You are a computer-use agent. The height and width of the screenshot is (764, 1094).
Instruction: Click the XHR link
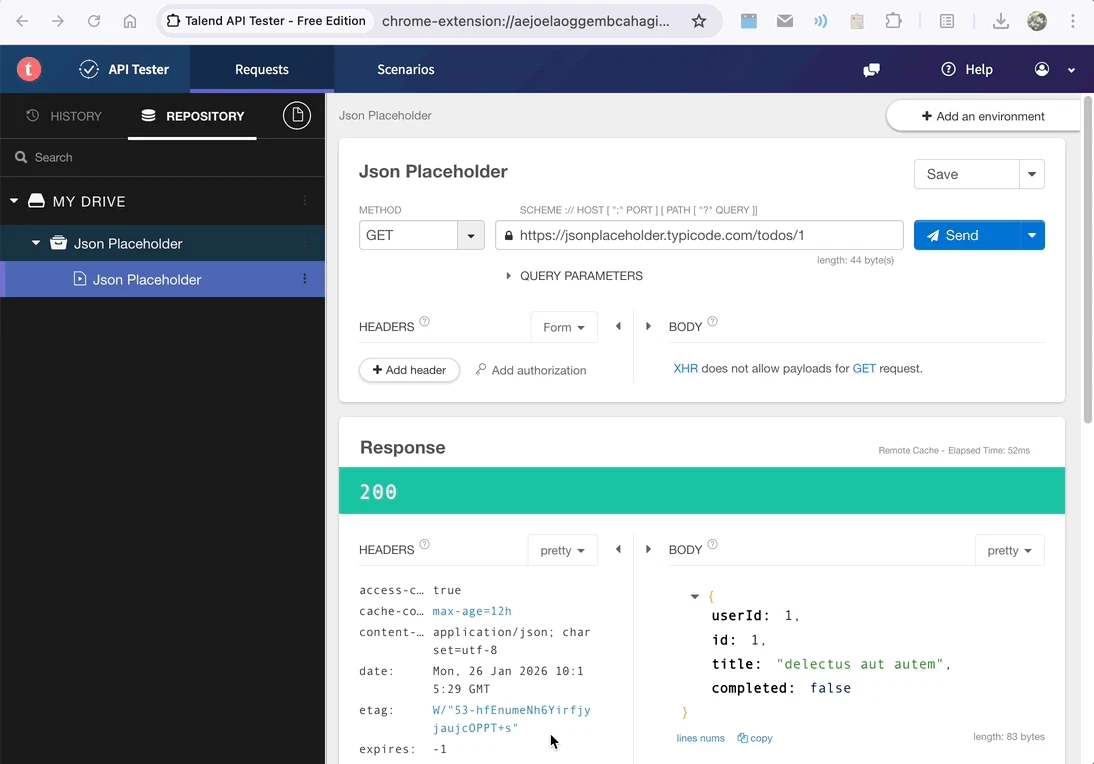pyautogui.click(x=685, y=368)
